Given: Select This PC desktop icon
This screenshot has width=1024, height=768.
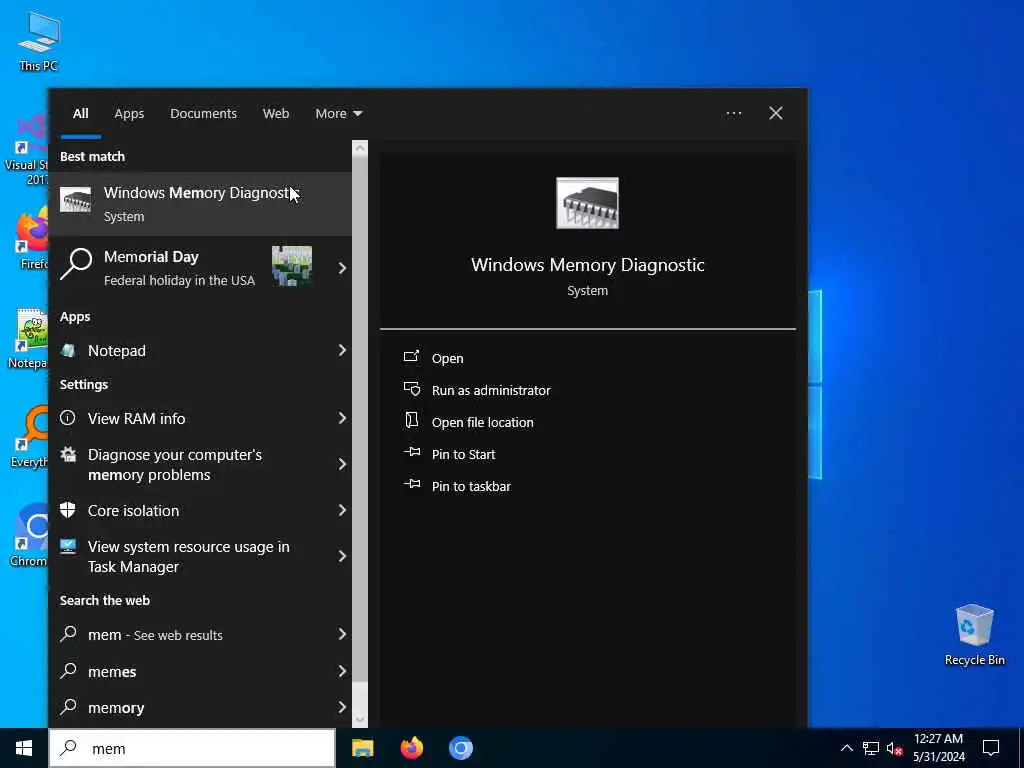Looking at the screenshot, I should pos(39,40).
